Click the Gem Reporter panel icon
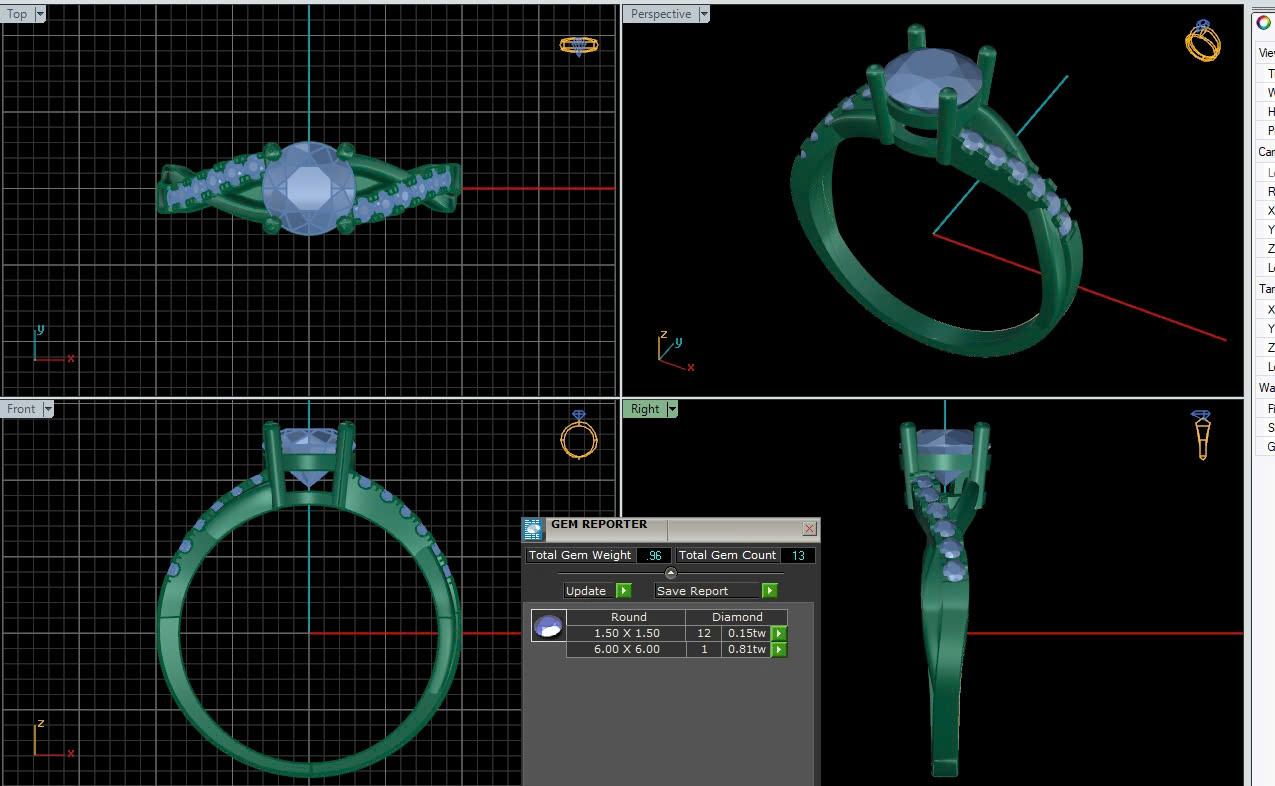The image size is (1275, 786). [x=534, y=529]
